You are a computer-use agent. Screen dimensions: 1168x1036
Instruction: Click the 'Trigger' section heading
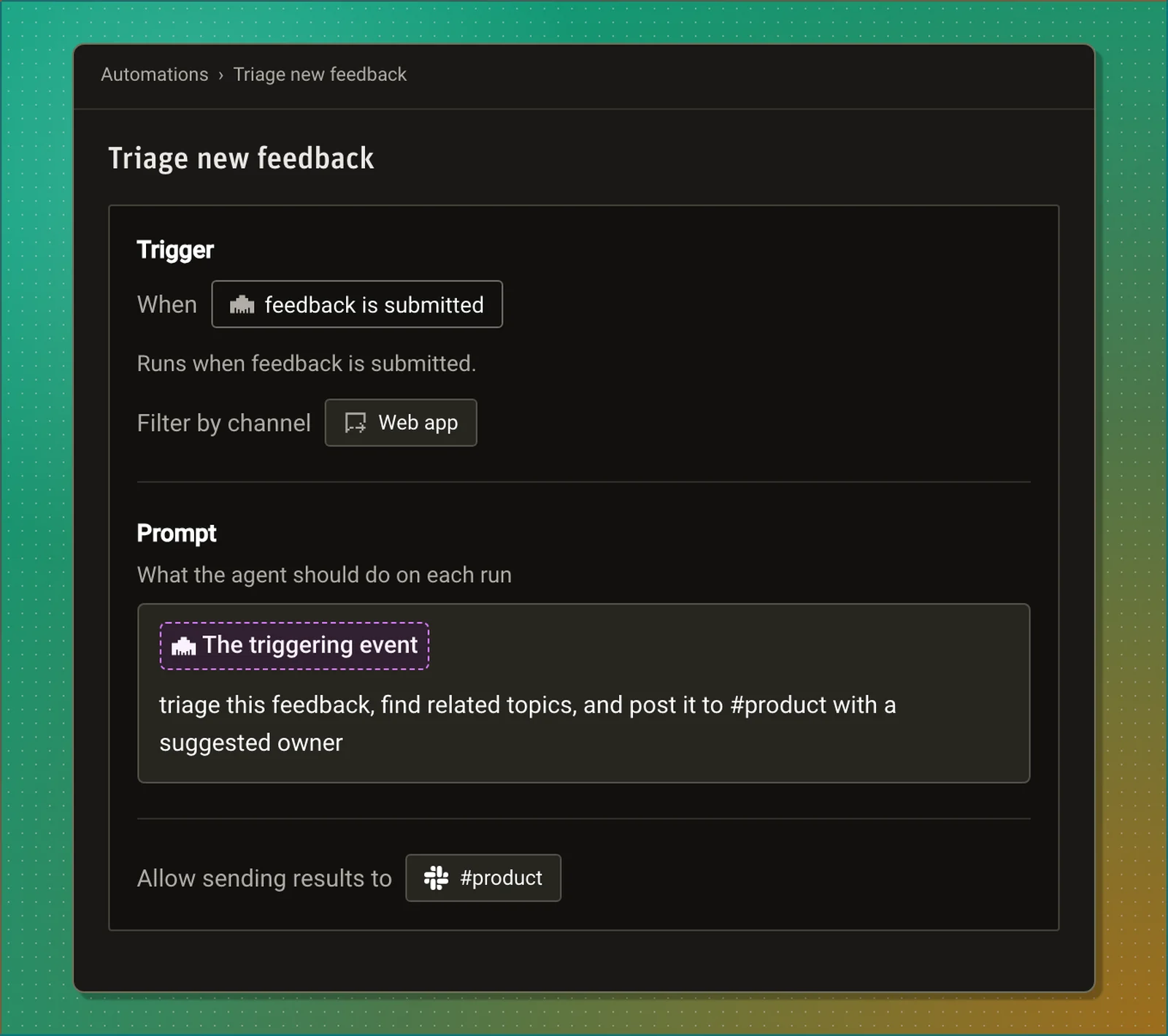[x=175, y=250]
